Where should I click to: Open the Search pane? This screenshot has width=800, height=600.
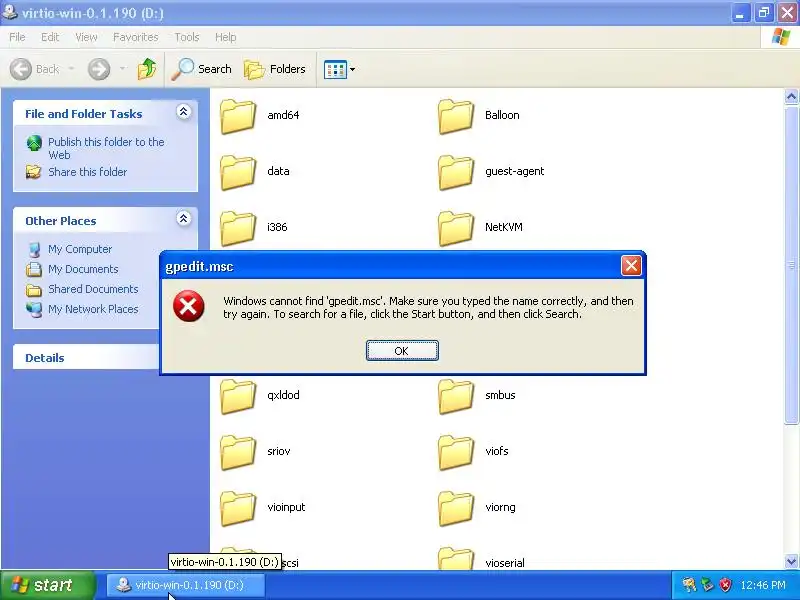click(201, 69)
